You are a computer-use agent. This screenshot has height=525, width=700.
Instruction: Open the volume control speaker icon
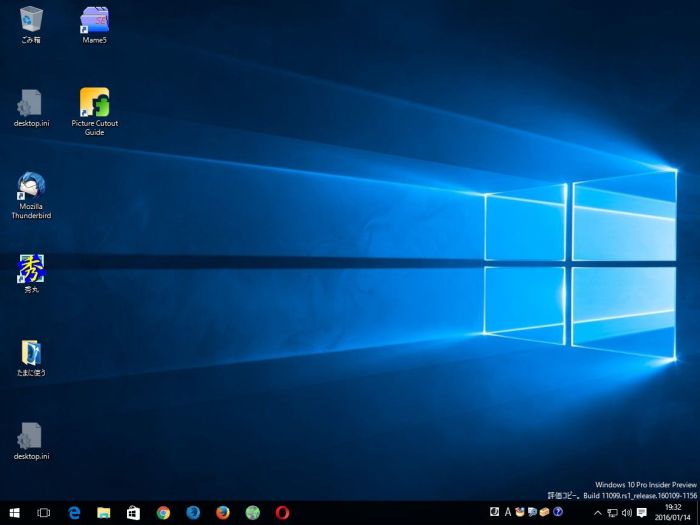[626, 513]
